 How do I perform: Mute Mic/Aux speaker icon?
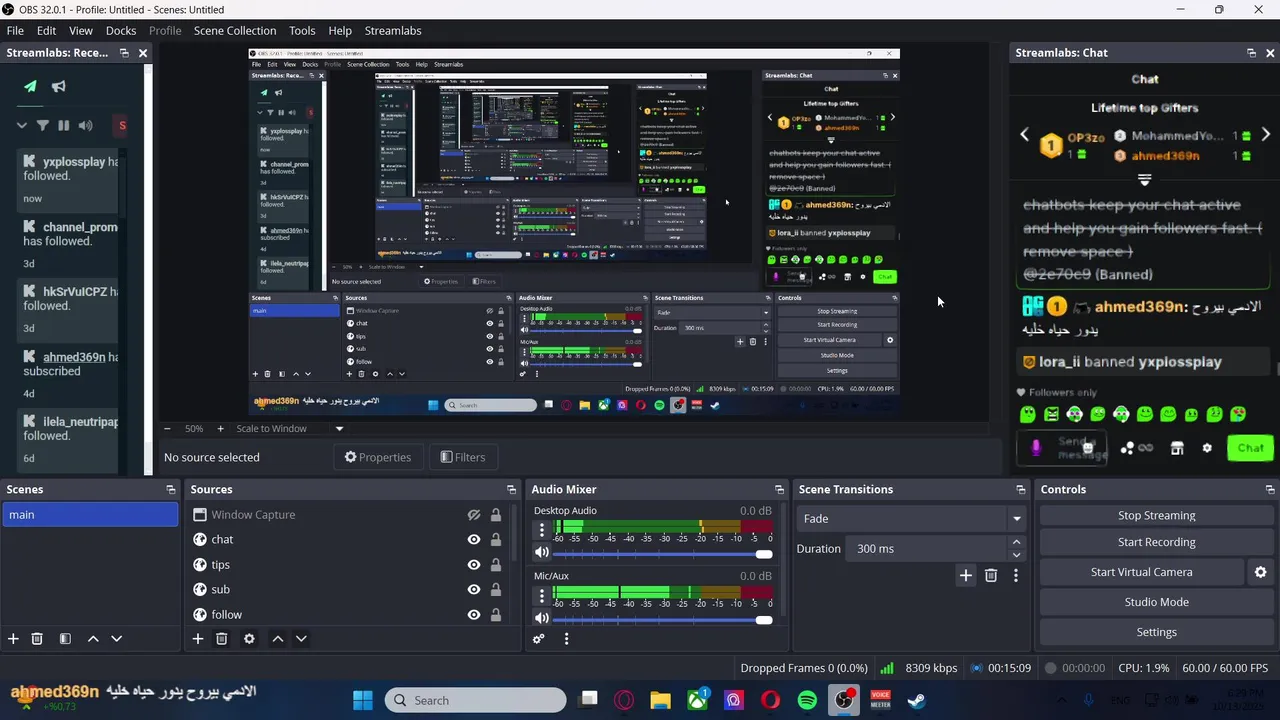(542, 618)
